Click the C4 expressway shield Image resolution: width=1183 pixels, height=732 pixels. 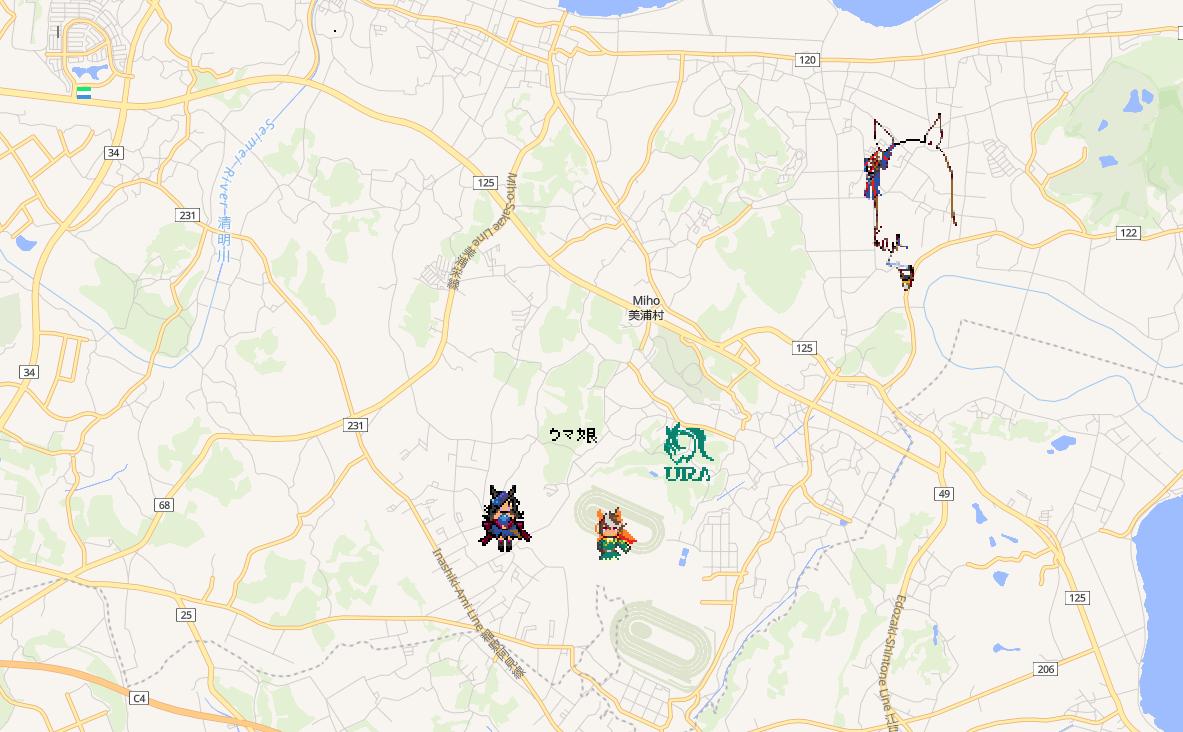pyautogui.click(x=139, y=698)
